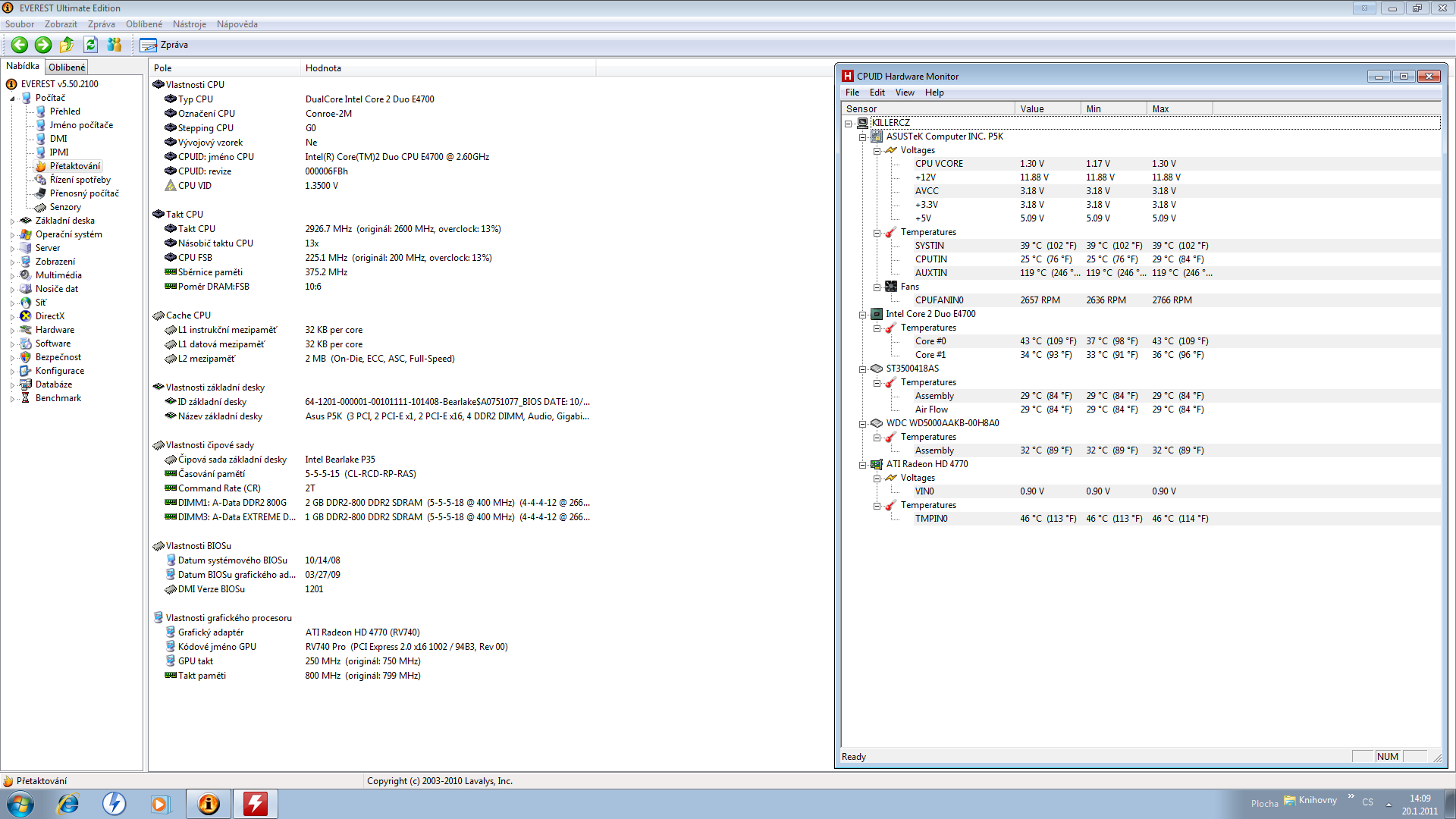This screenshot has width=1456, height=819.
Task: Switch to the Oblíbené tab
Action: (x=67, y=67)
